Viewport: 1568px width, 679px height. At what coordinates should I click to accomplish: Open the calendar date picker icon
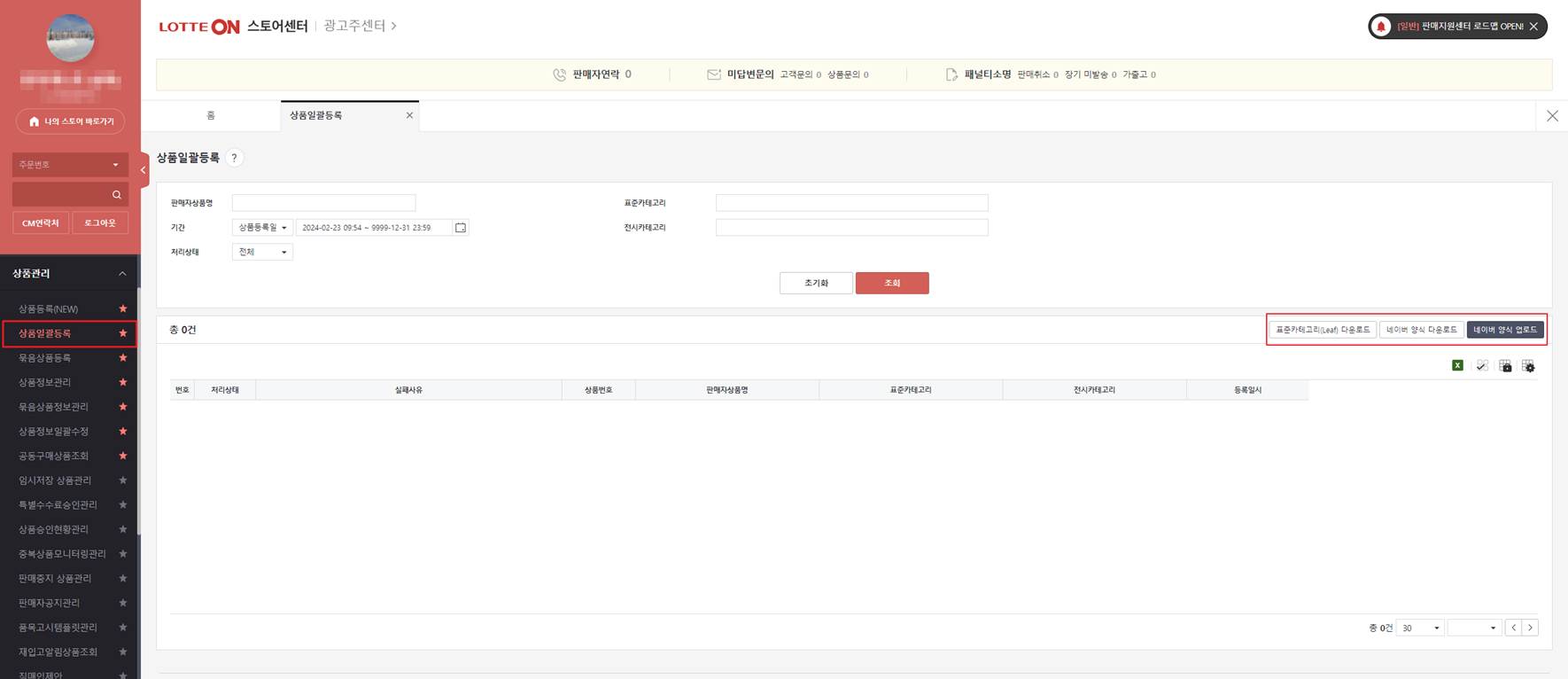click(461, 228)
